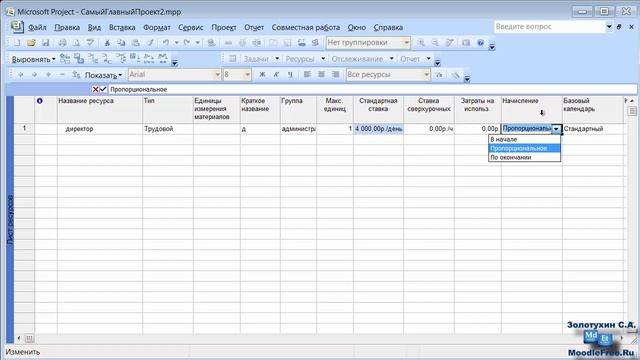Open the Нет группировки grouping dropdown
This screenshot has width=640, height=360.
pos(407,42)
